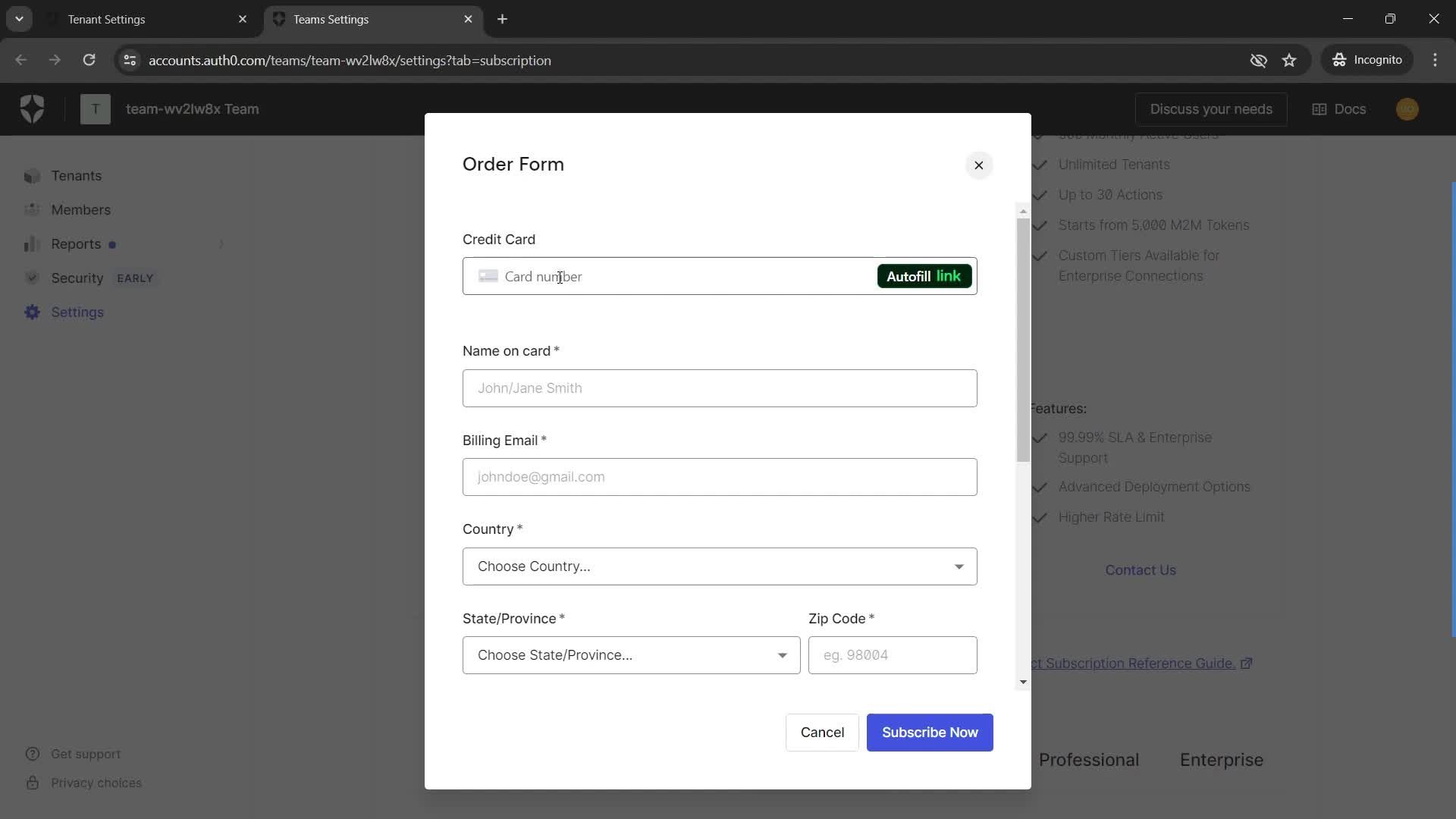Go back to previous page
This screenshot has width=1456, height=819.
pyautogui.click(x=21, y=60)
